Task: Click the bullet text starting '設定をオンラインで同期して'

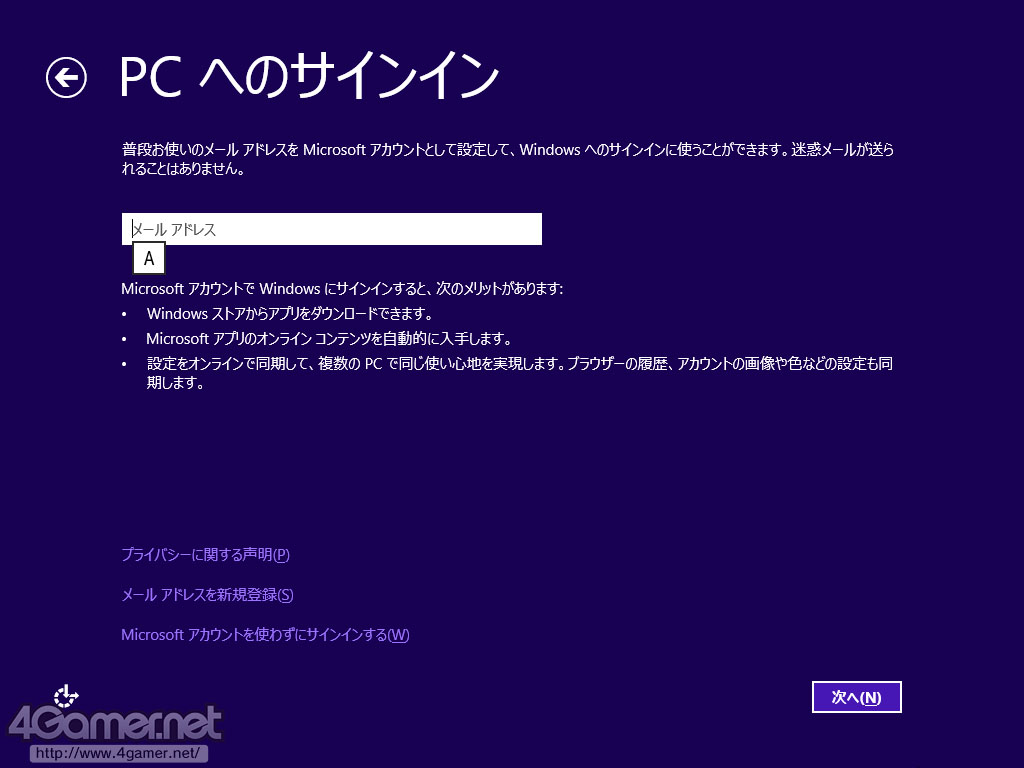Action: 520,373
